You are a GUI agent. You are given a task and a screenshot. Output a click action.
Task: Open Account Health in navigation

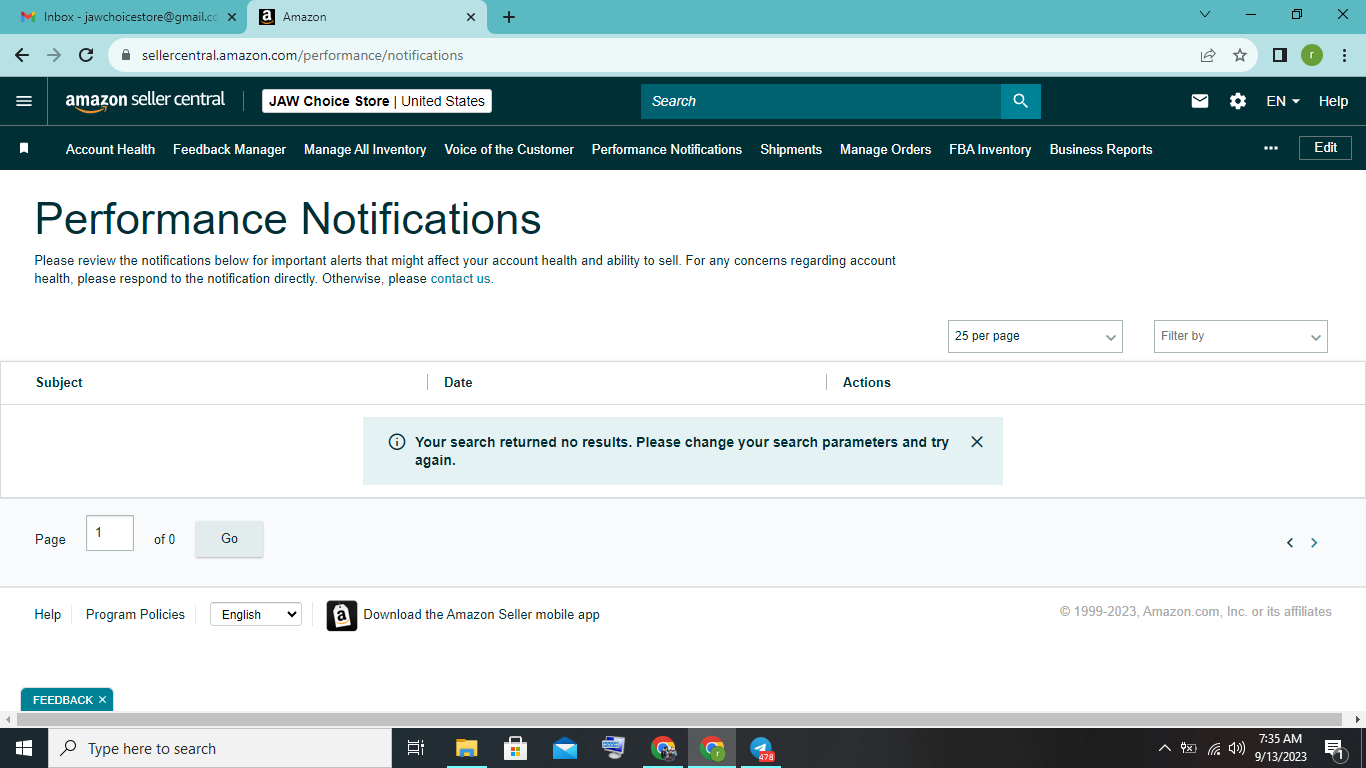point(110,149)
